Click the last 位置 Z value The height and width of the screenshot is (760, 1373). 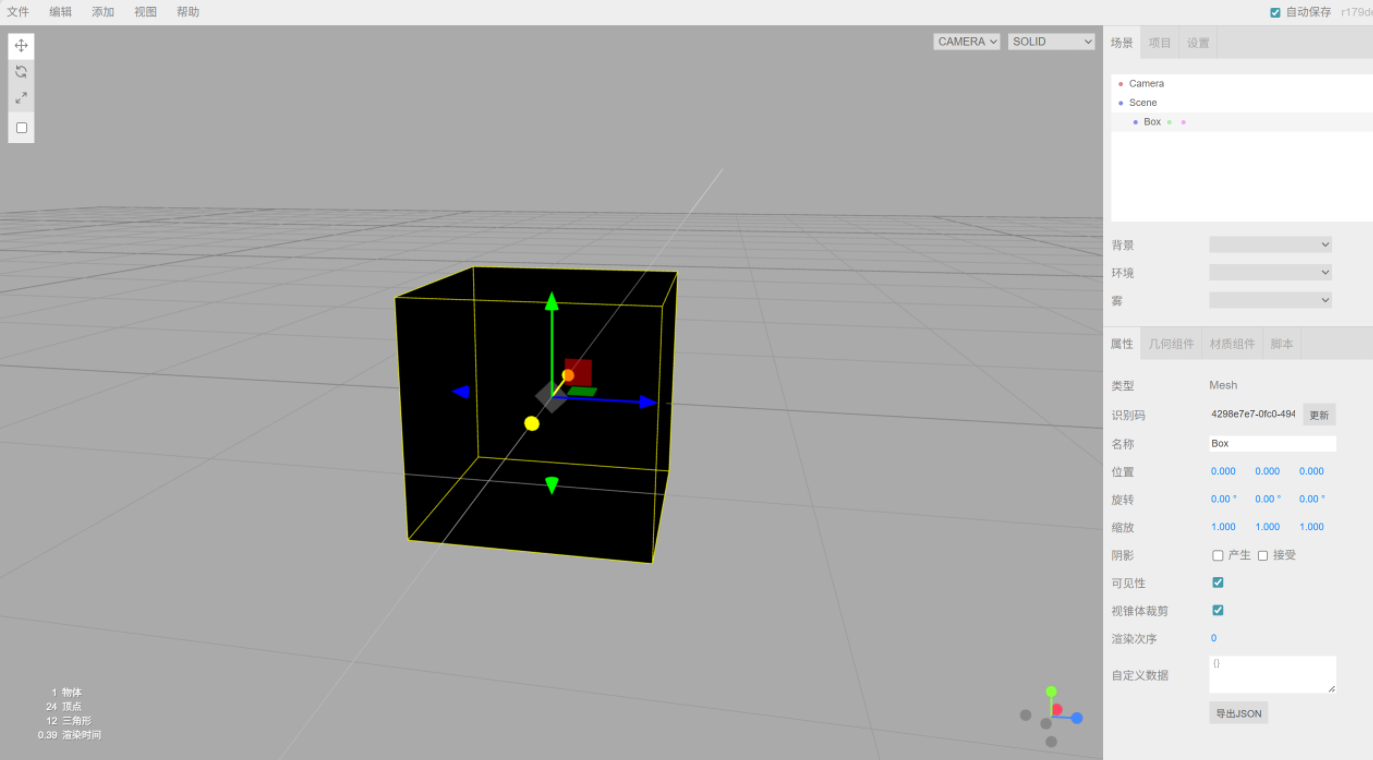pos(1311,472)
